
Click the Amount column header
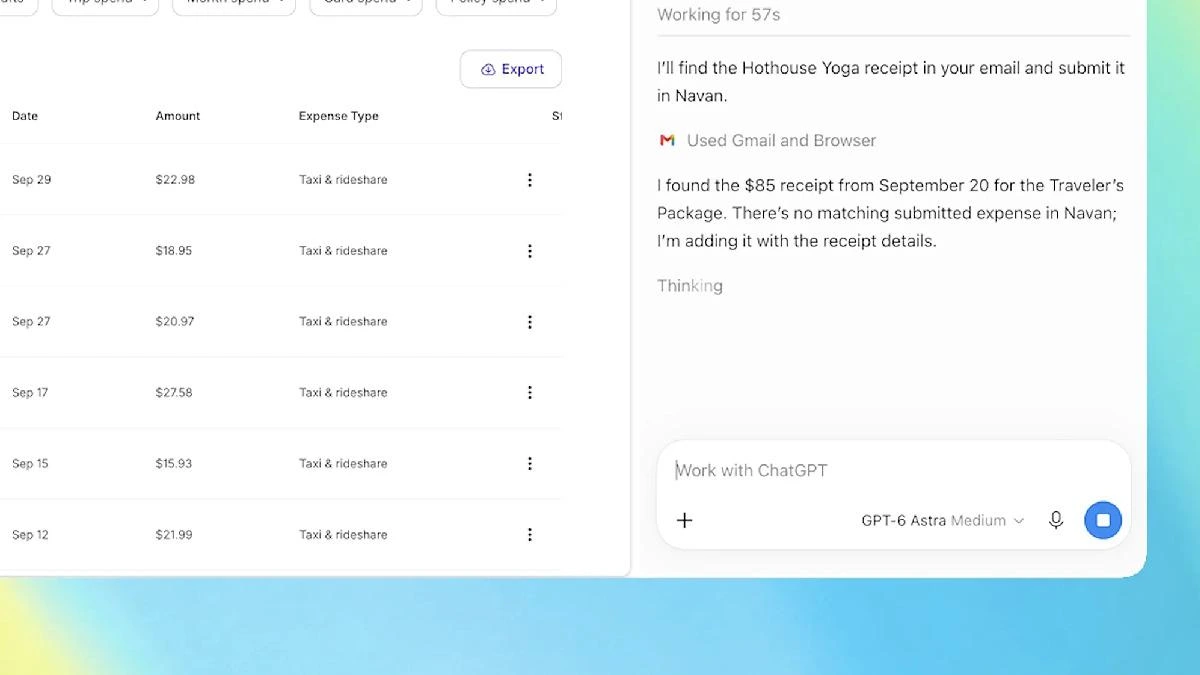[x=178, y=116]
